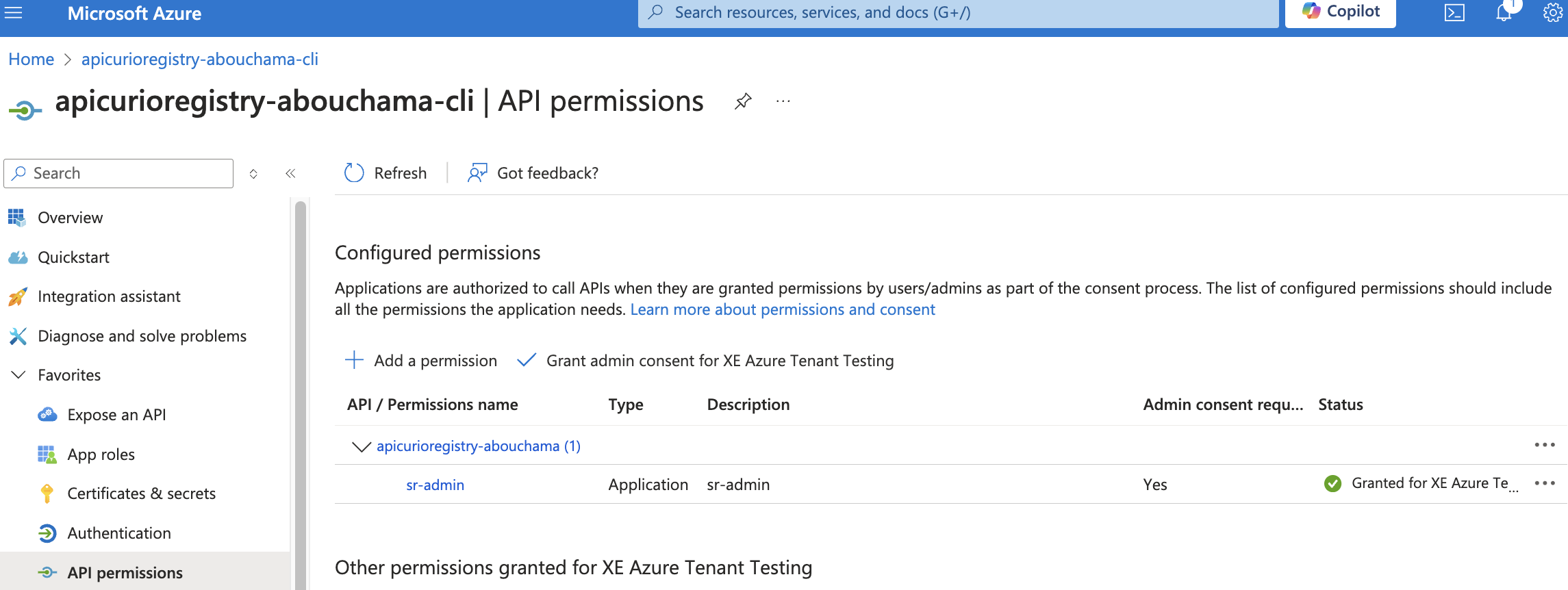The height and width of the screenshot is (590, 1568).
Task: Open Expose an API
Action: (116, 415)
